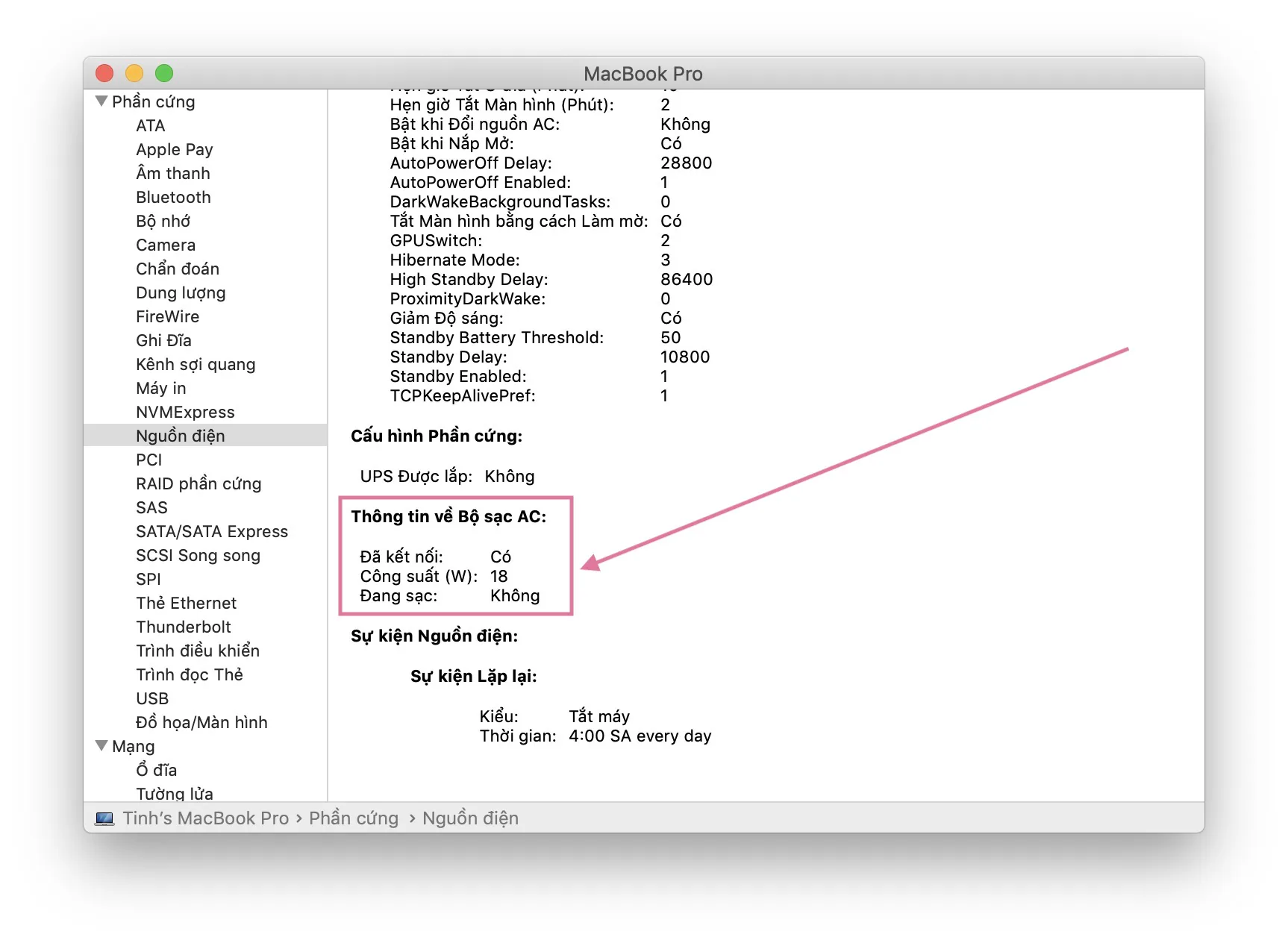Click the Standby Delay value 10800

pyautogui.click(x=685, y=357)
